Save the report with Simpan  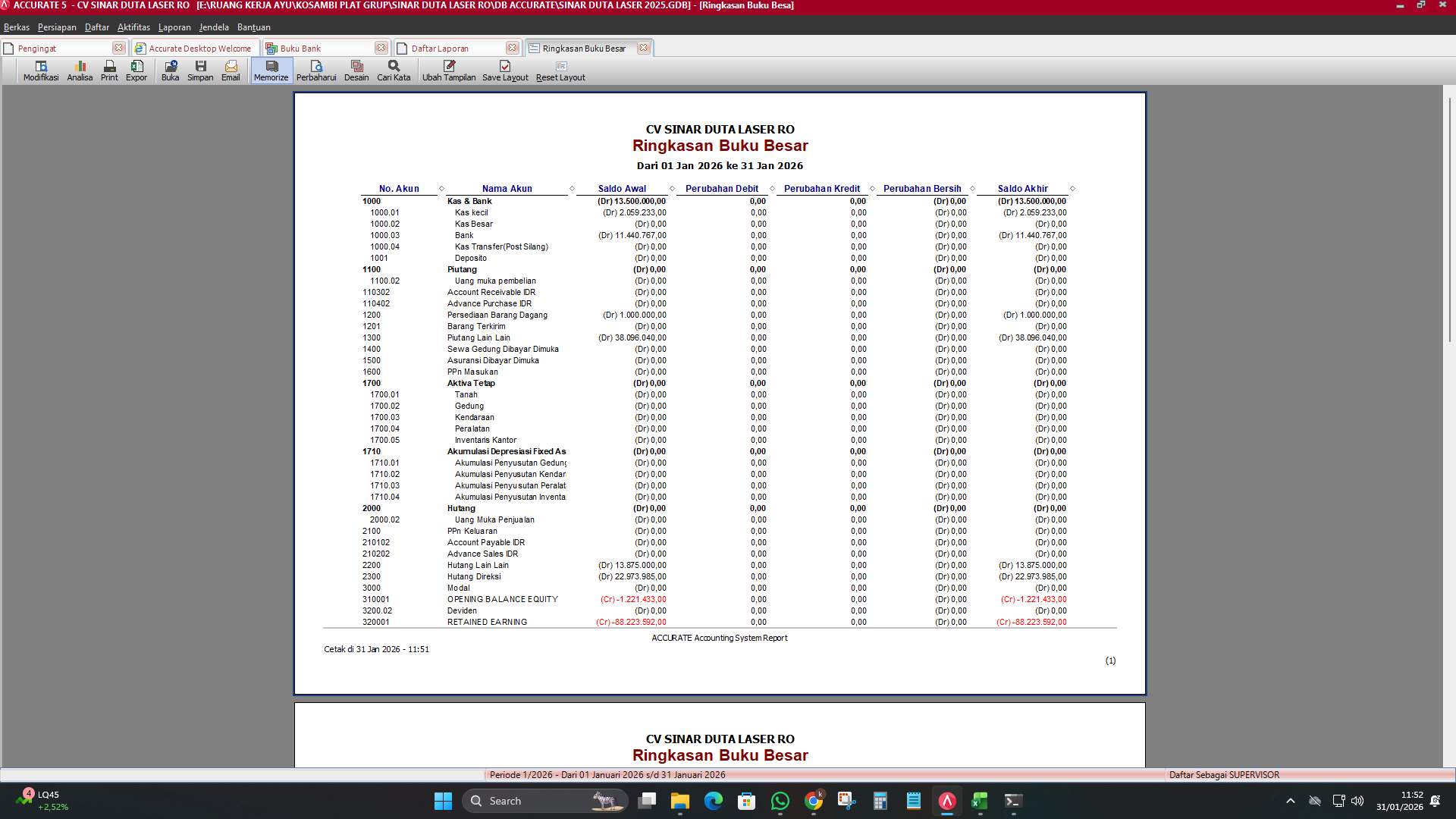[200, 71]
